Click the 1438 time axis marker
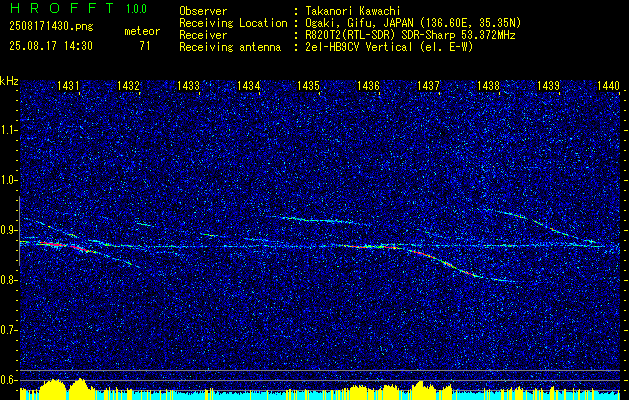The image size is (629, 400). pyautogui.click(x=488, y=85)
